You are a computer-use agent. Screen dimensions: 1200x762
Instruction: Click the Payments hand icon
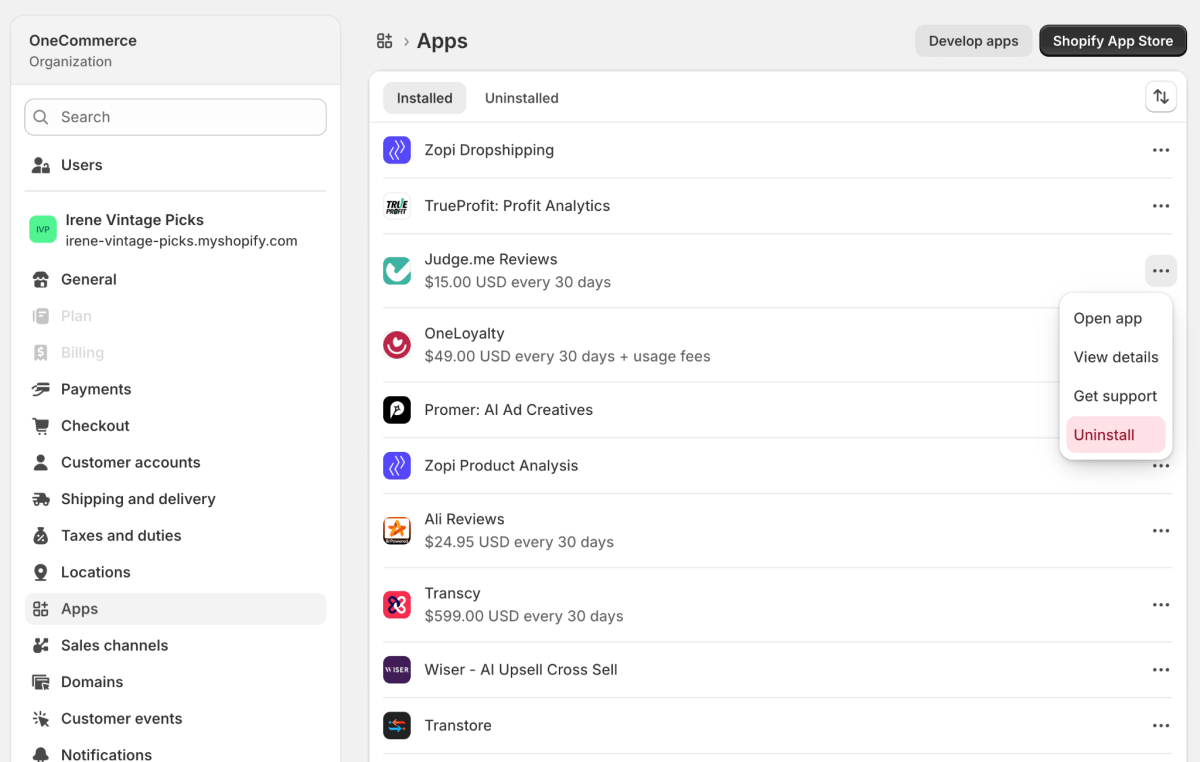pyautogui.click(x=41, y=389)
